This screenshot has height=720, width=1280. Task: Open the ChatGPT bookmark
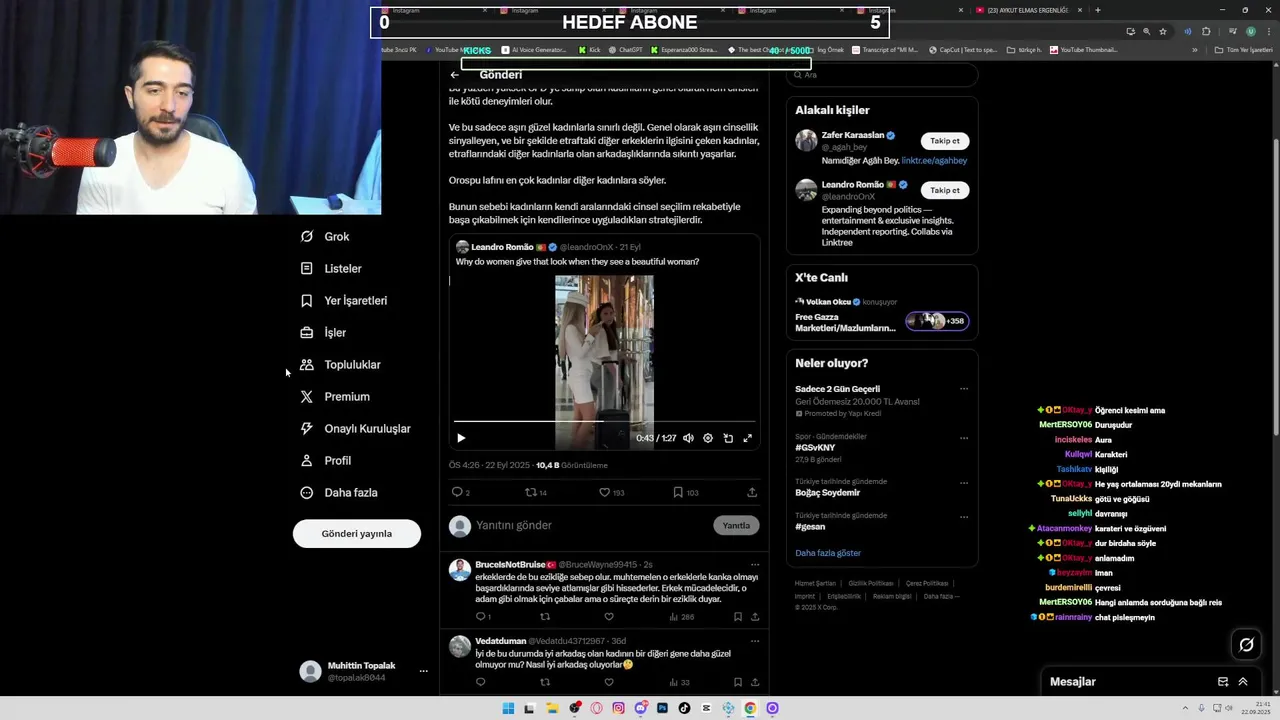626,49
